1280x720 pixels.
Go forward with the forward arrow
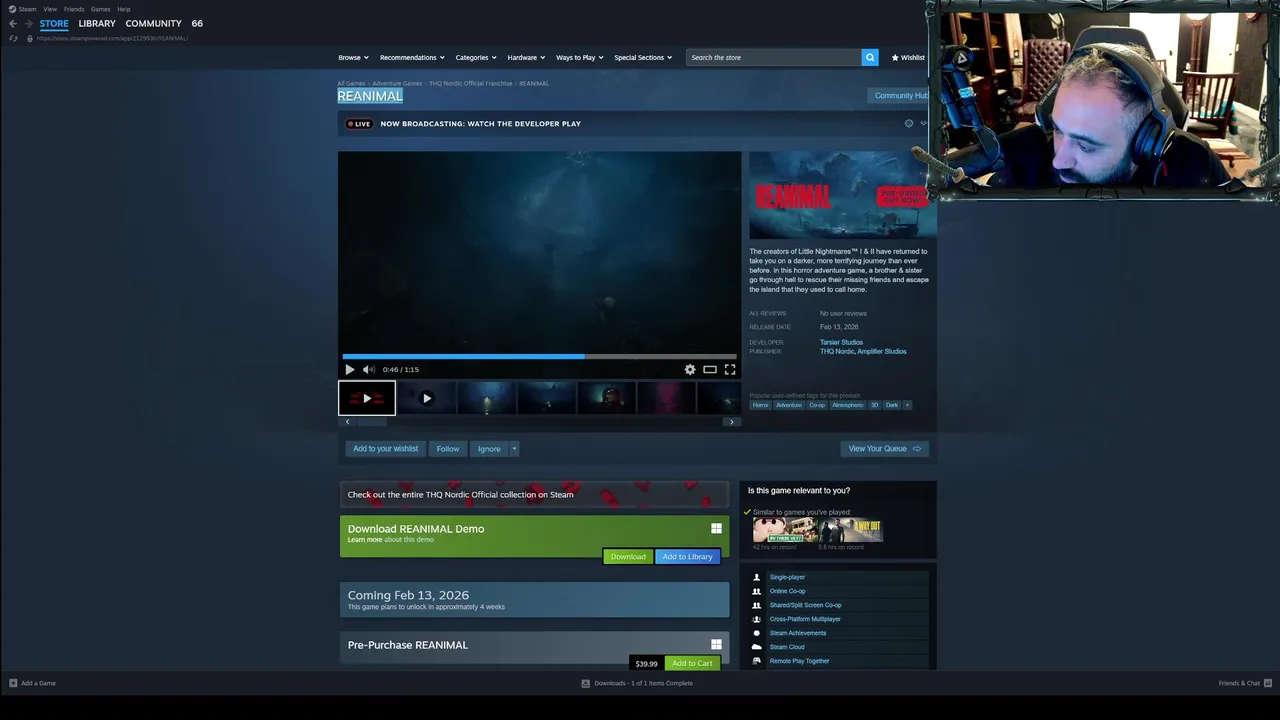[28, 23]
